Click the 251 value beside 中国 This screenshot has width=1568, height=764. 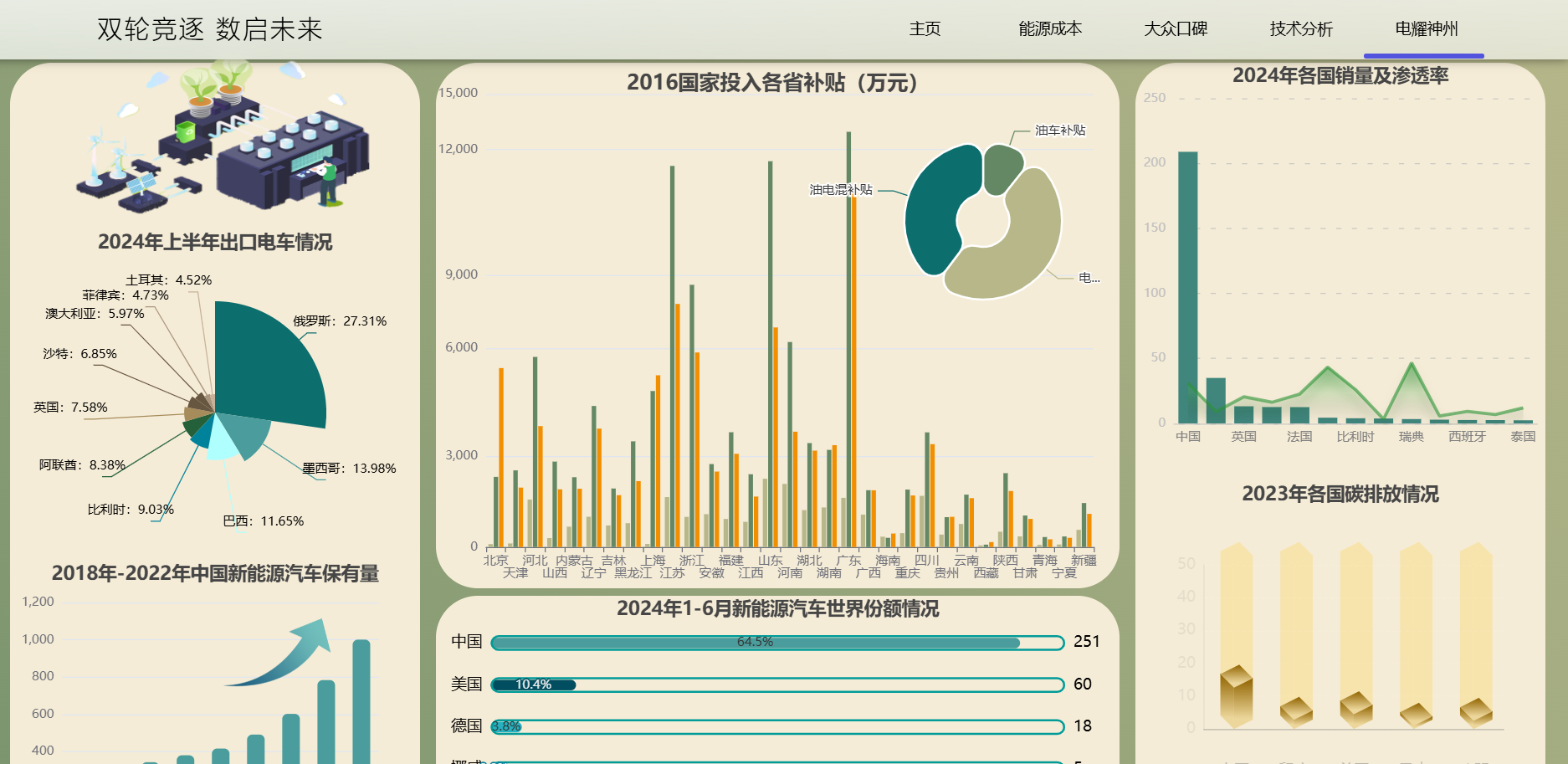tap(1087, 642)
